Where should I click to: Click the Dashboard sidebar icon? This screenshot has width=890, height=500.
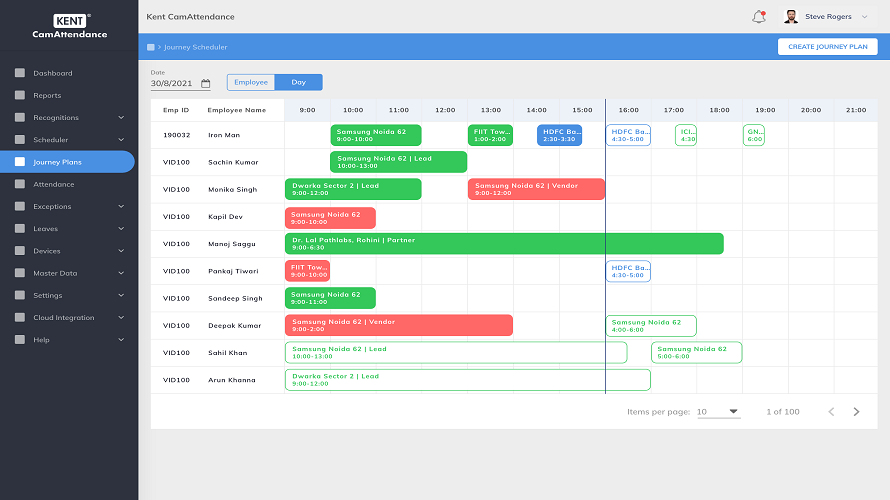point(20,73)
